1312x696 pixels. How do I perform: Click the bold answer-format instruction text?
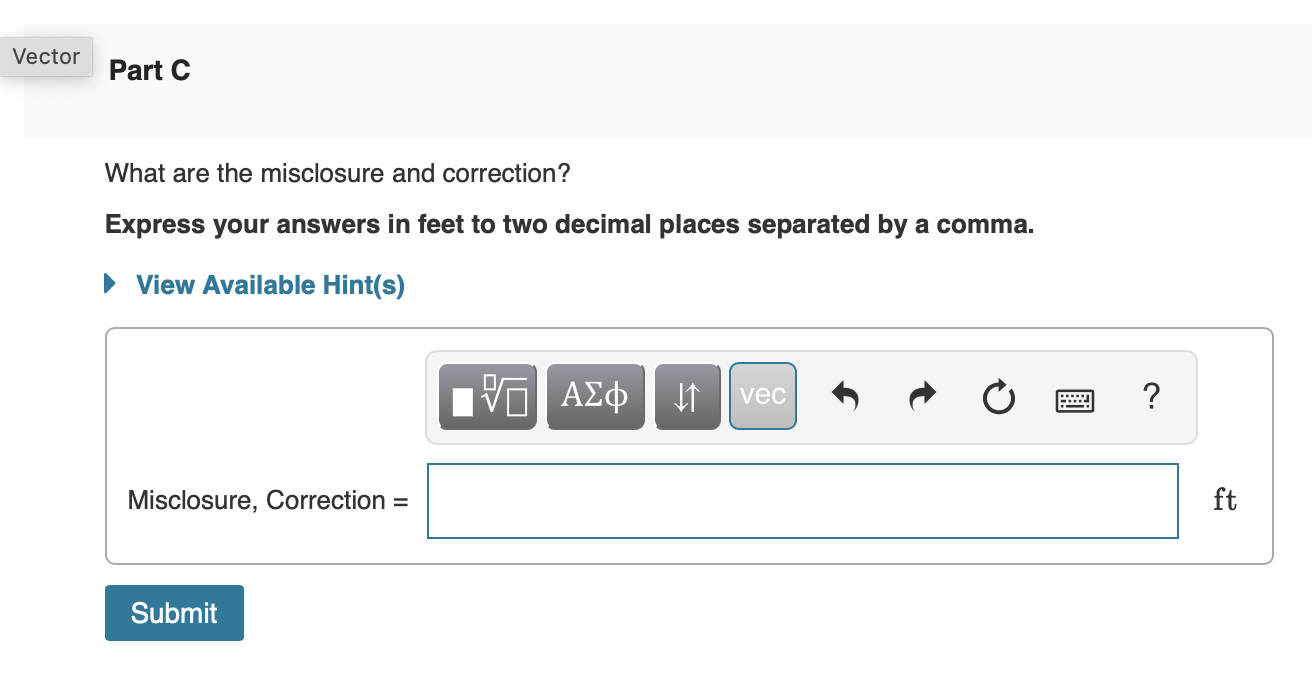(x=568, y=224)
